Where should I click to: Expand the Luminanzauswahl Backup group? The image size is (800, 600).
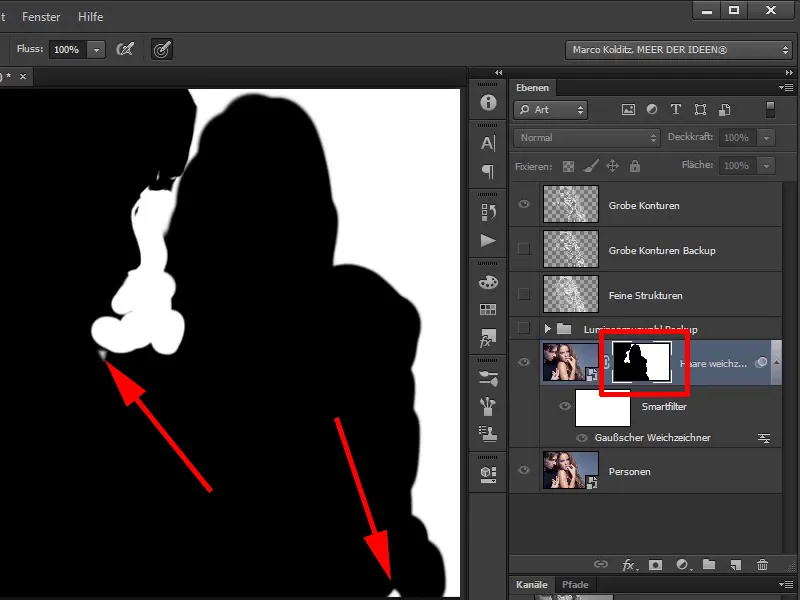(x=548, y=329)
